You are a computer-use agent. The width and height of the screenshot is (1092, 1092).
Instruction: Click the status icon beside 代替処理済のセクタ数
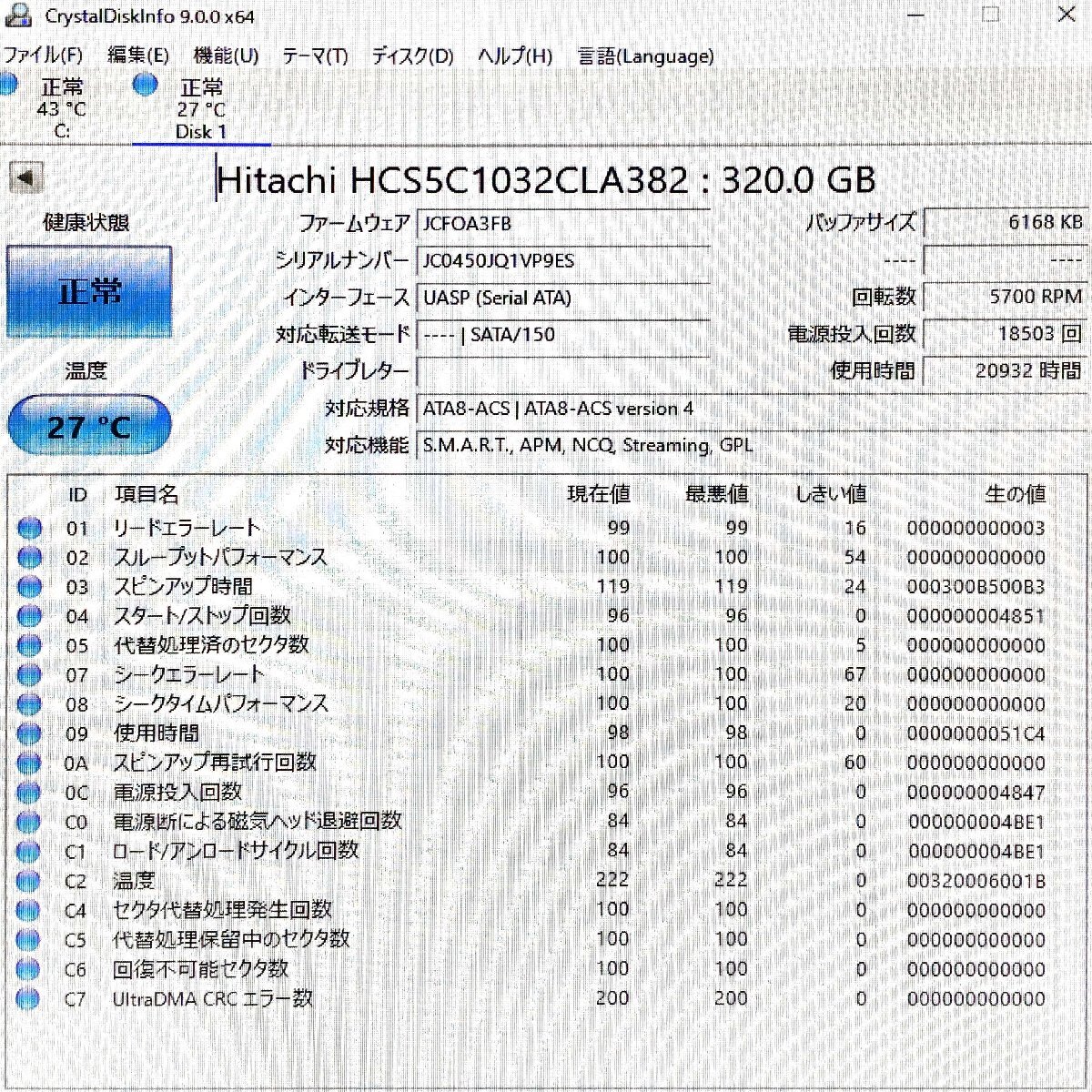pyautogui.click(x=29, y=645)
